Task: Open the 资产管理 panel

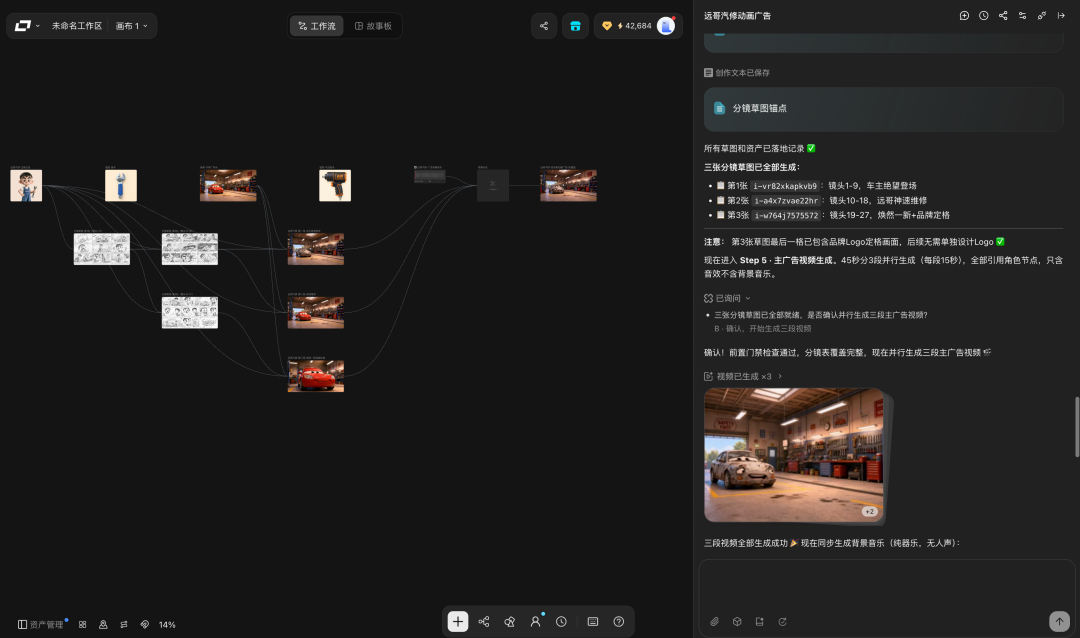Action: (x=41, y=624)
